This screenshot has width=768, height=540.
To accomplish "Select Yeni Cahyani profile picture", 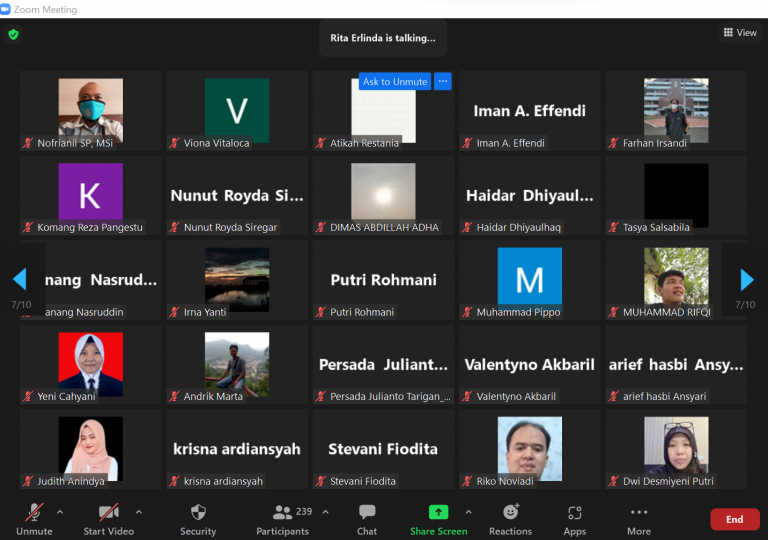I will [91, 363].
